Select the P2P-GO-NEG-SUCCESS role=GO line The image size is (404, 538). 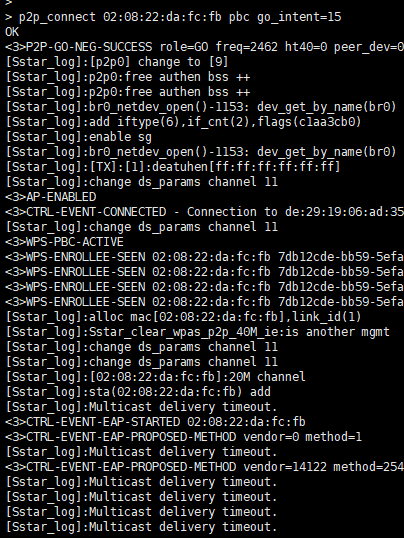click(205, 47)
